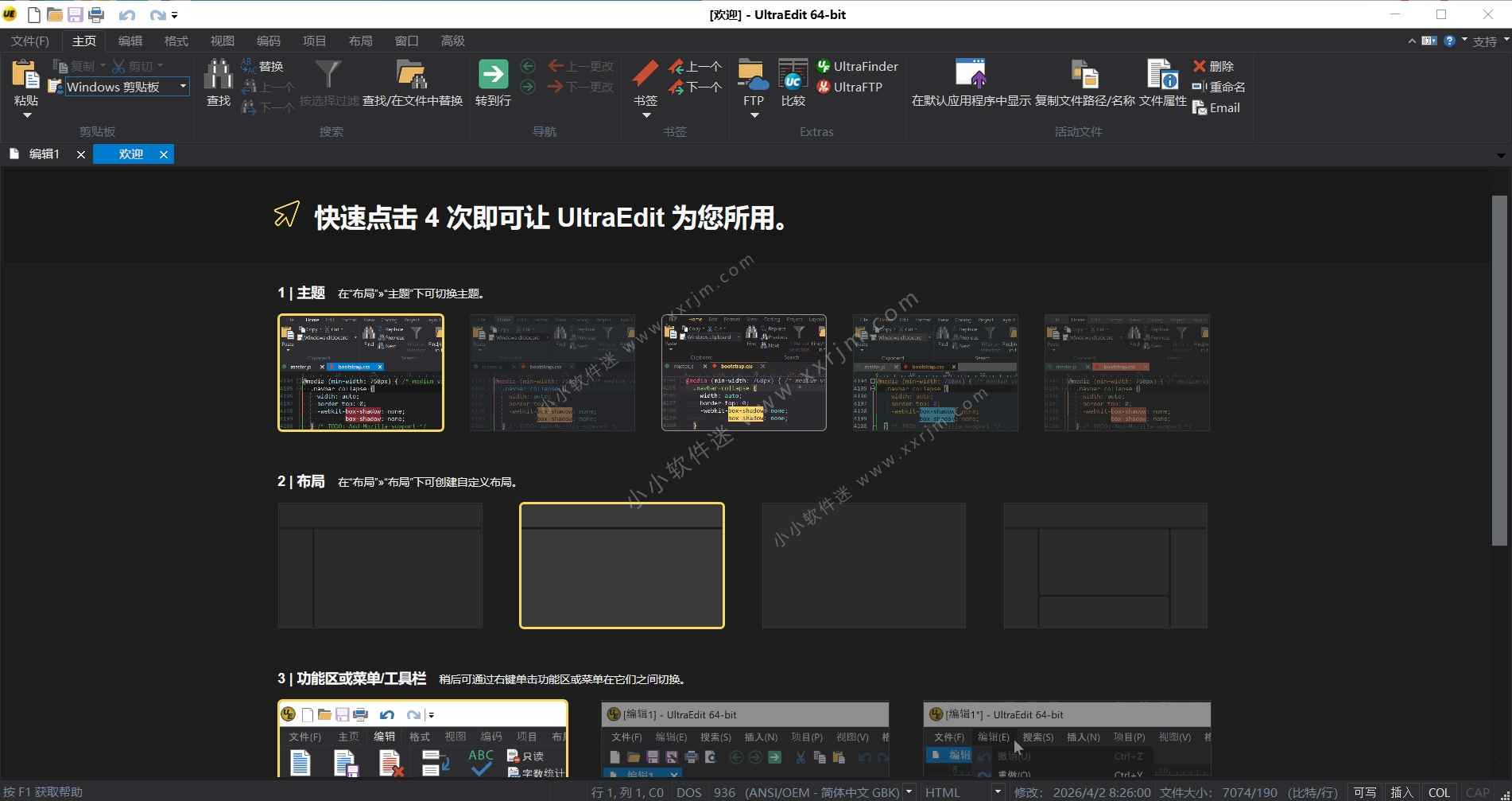Click Rename (重命名) in active file group
1512x801 pixels.
1219,87
